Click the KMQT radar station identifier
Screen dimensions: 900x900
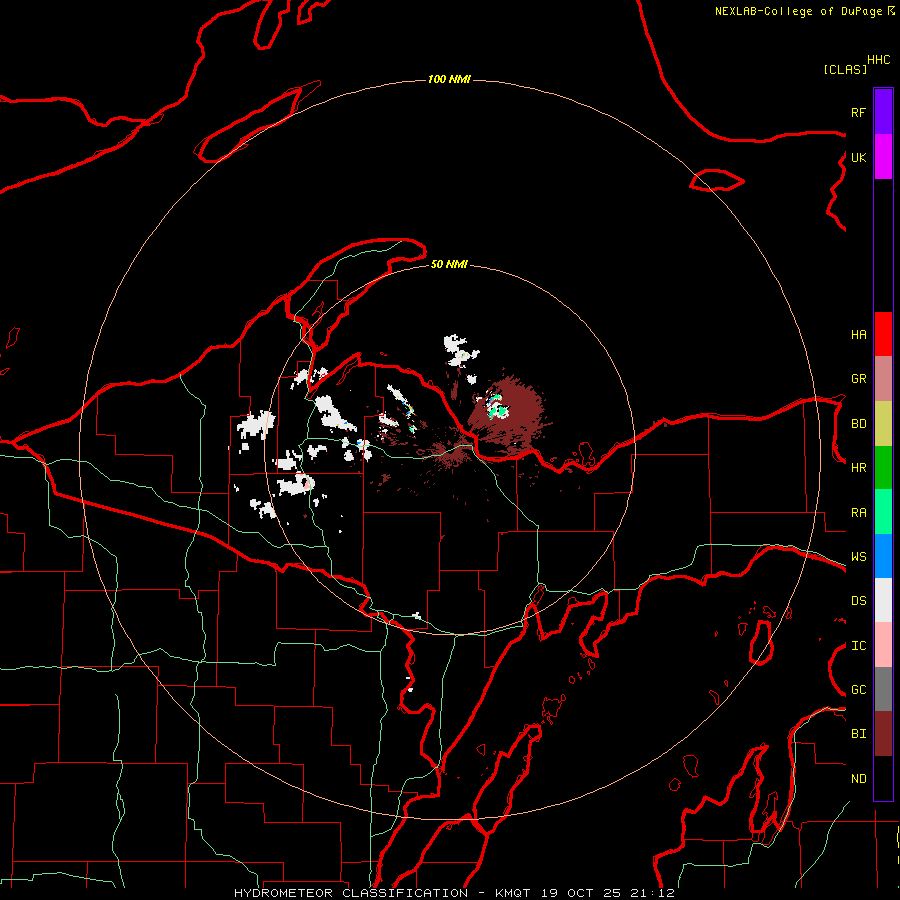coord(513,893)
